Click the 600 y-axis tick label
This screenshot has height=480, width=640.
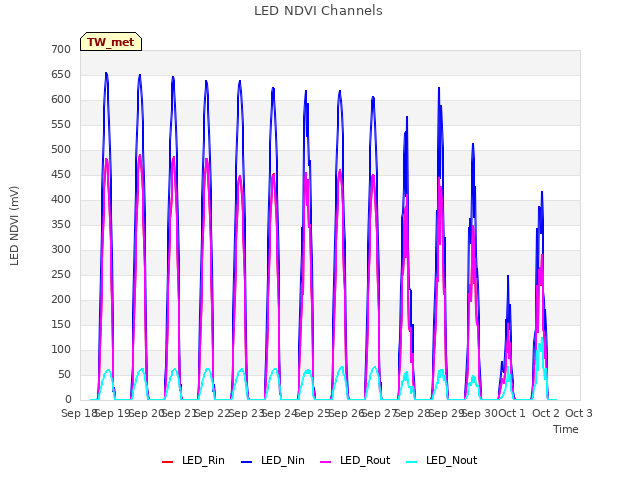[x=61, y=100]
